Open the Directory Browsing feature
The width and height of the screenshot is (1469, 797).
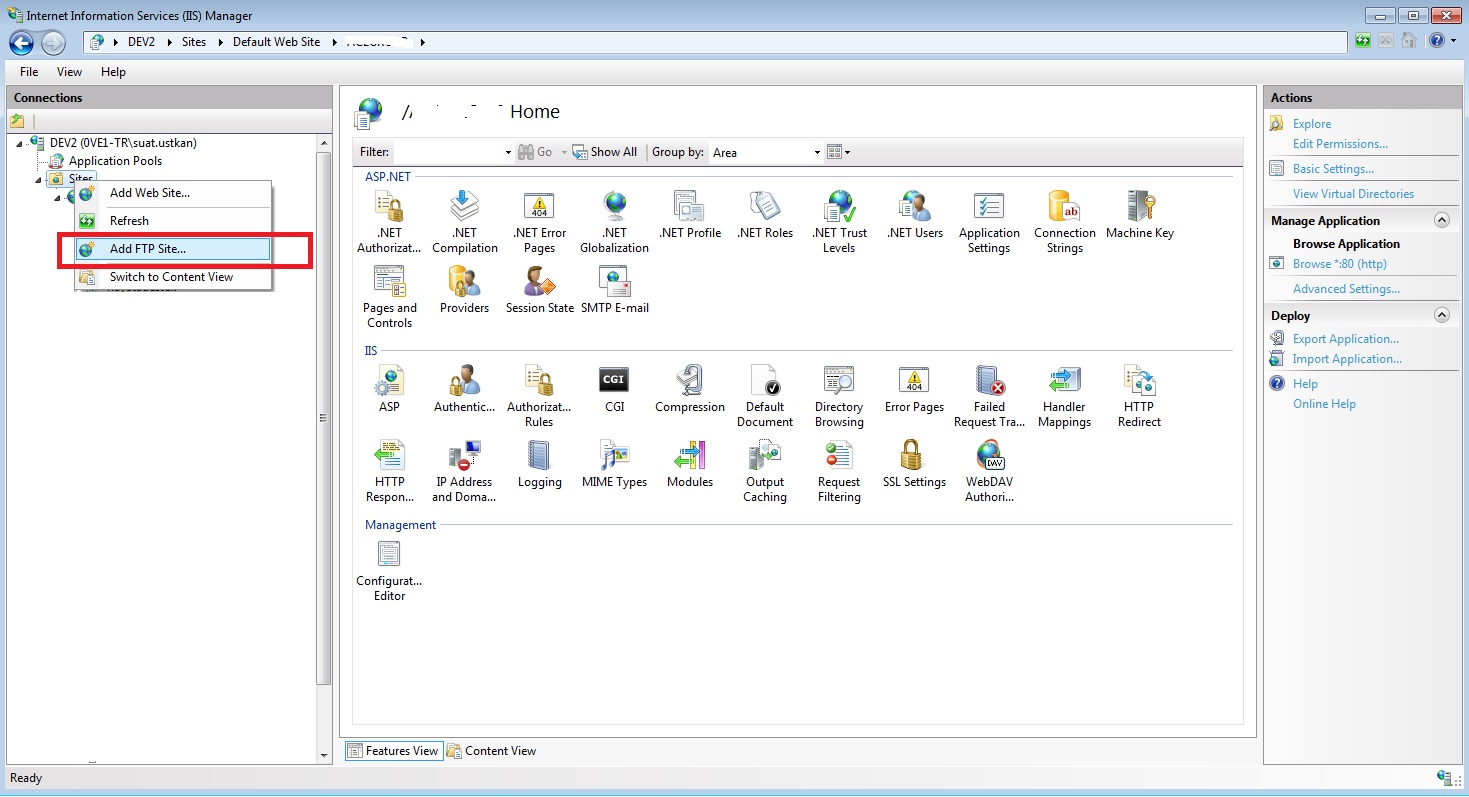pyautogui.click(x=839, y=396)
